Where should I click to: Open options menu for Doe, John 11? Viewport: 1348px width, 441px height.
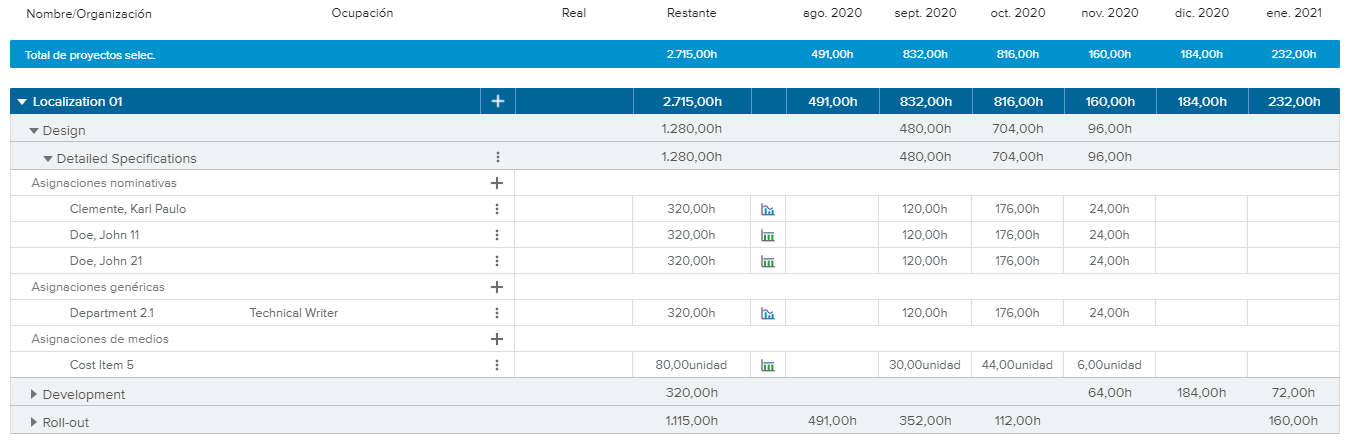(x=497, y=235)
